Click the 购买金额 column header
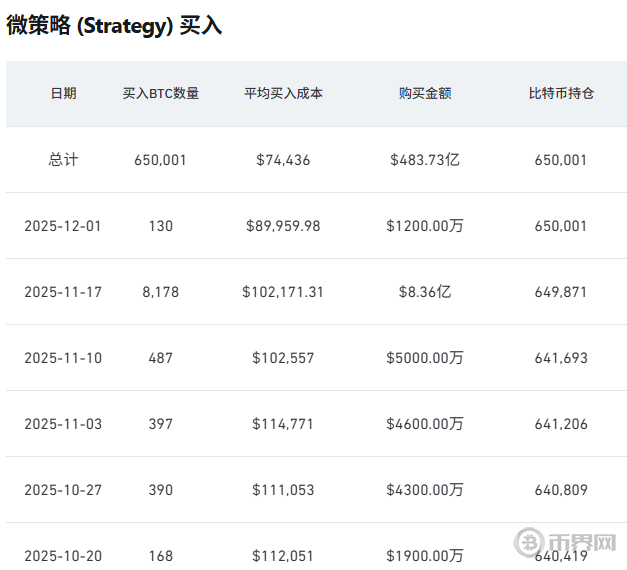 click(x=424, y=93)
